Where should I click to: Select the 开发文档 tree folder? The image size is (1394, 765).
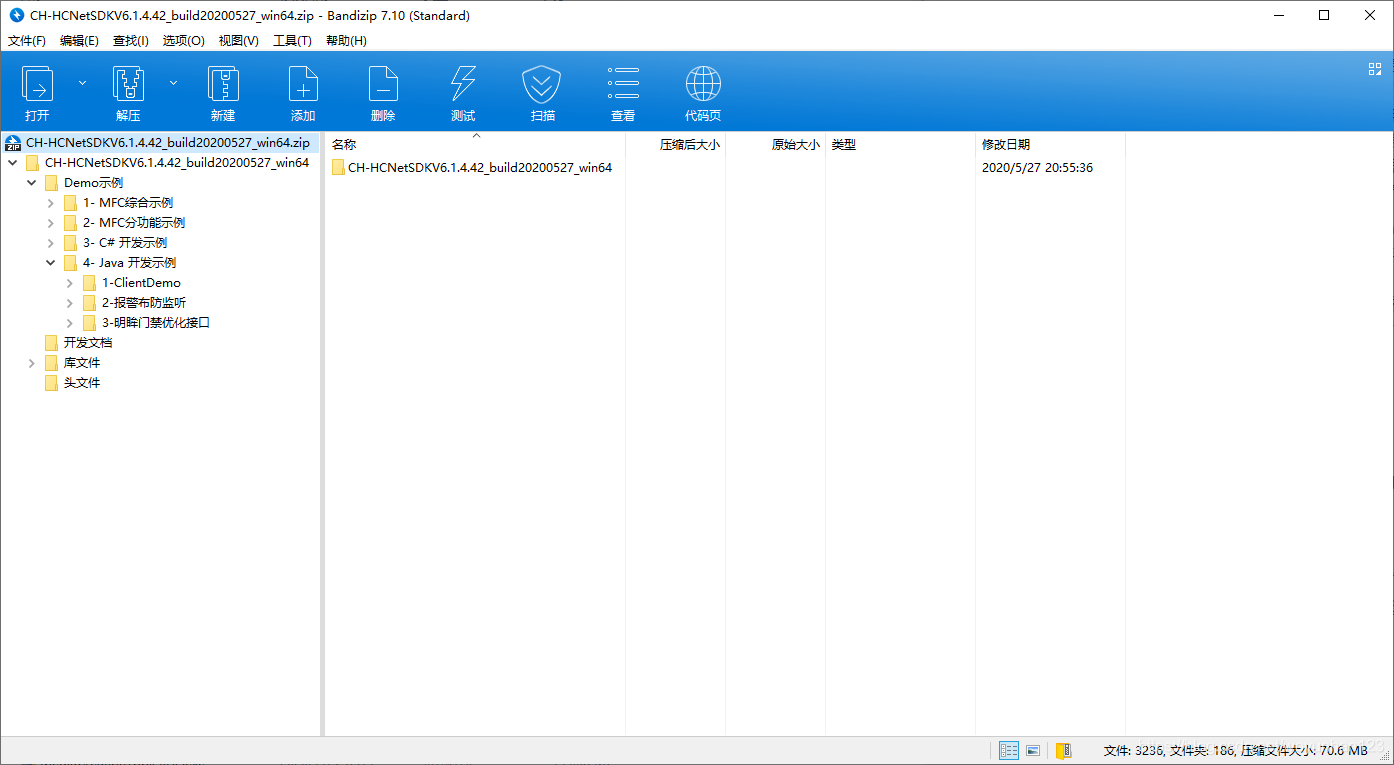click(x=88, y=343)
